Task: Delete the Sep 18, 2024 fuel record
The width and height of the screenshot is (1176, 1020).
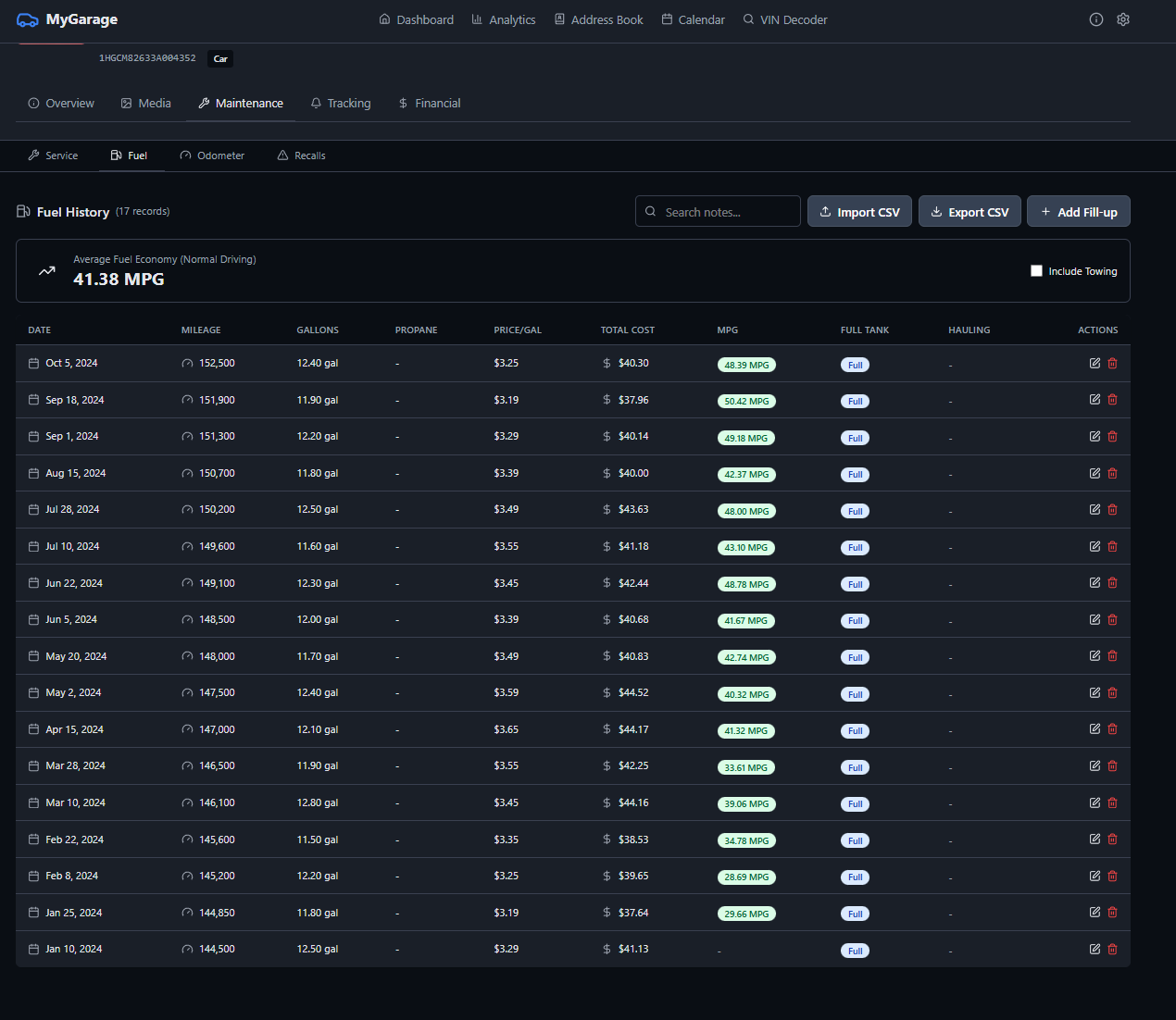Action: pos(1112,400)
